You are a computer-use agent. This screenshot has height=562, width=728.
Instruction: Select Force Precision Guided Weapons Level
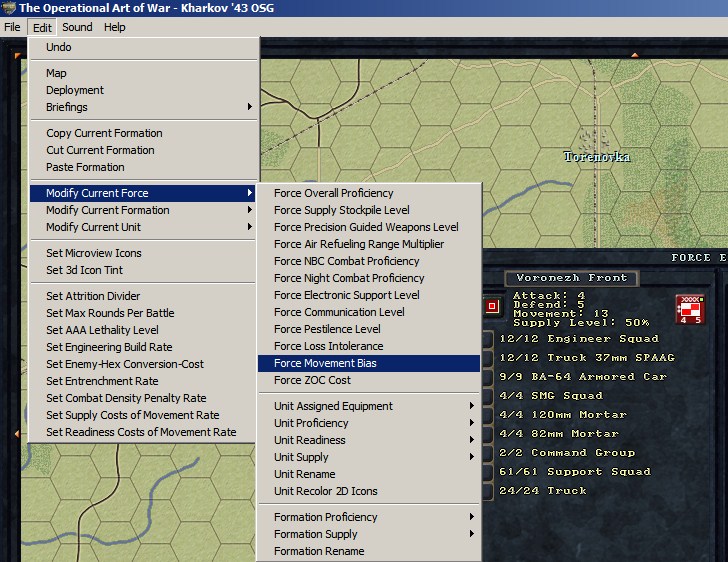[x=369, y=227]
